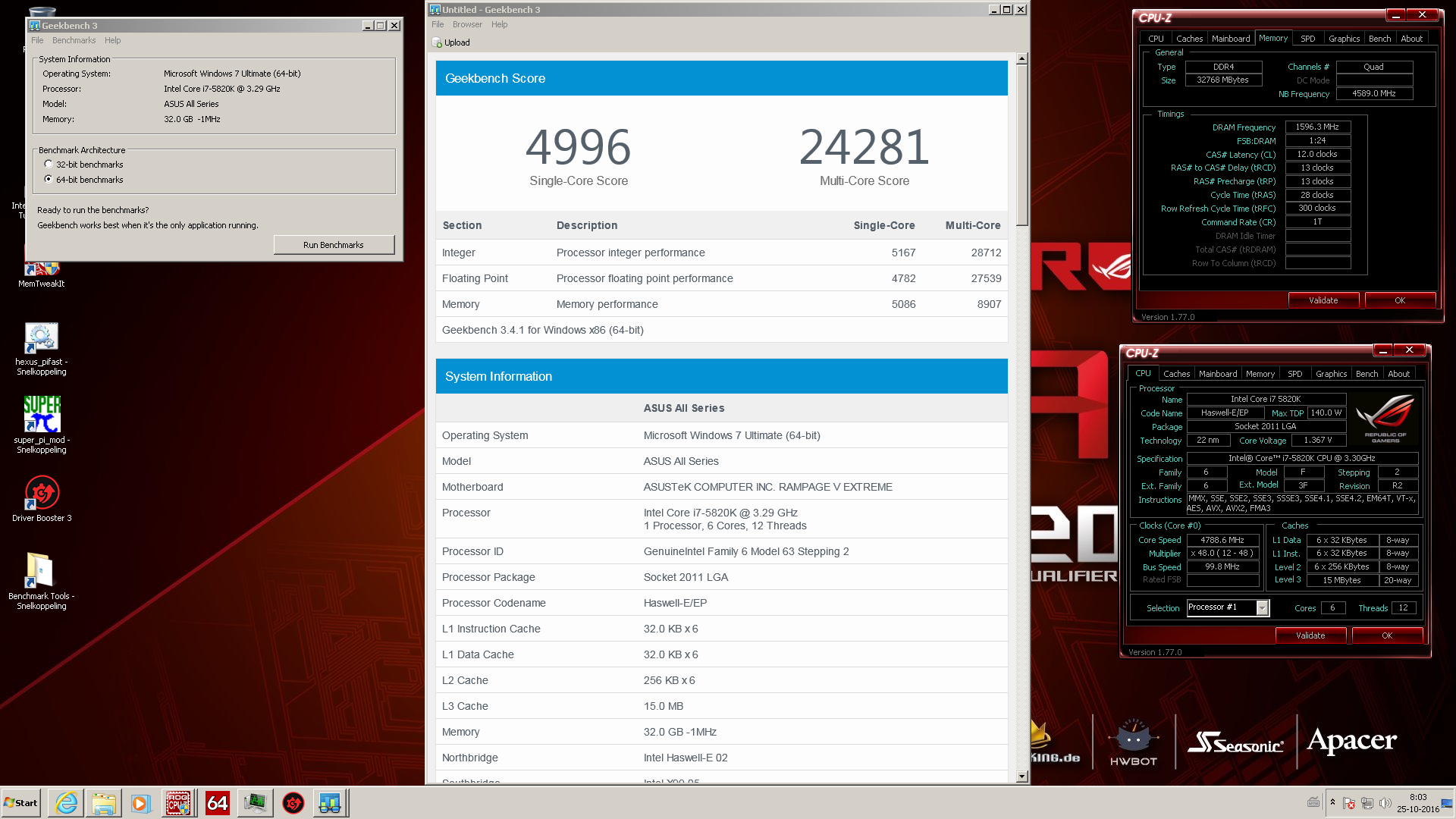
Task: Click OK in the CPU-Z Memory window
Action: click(x=1400, y=300)
